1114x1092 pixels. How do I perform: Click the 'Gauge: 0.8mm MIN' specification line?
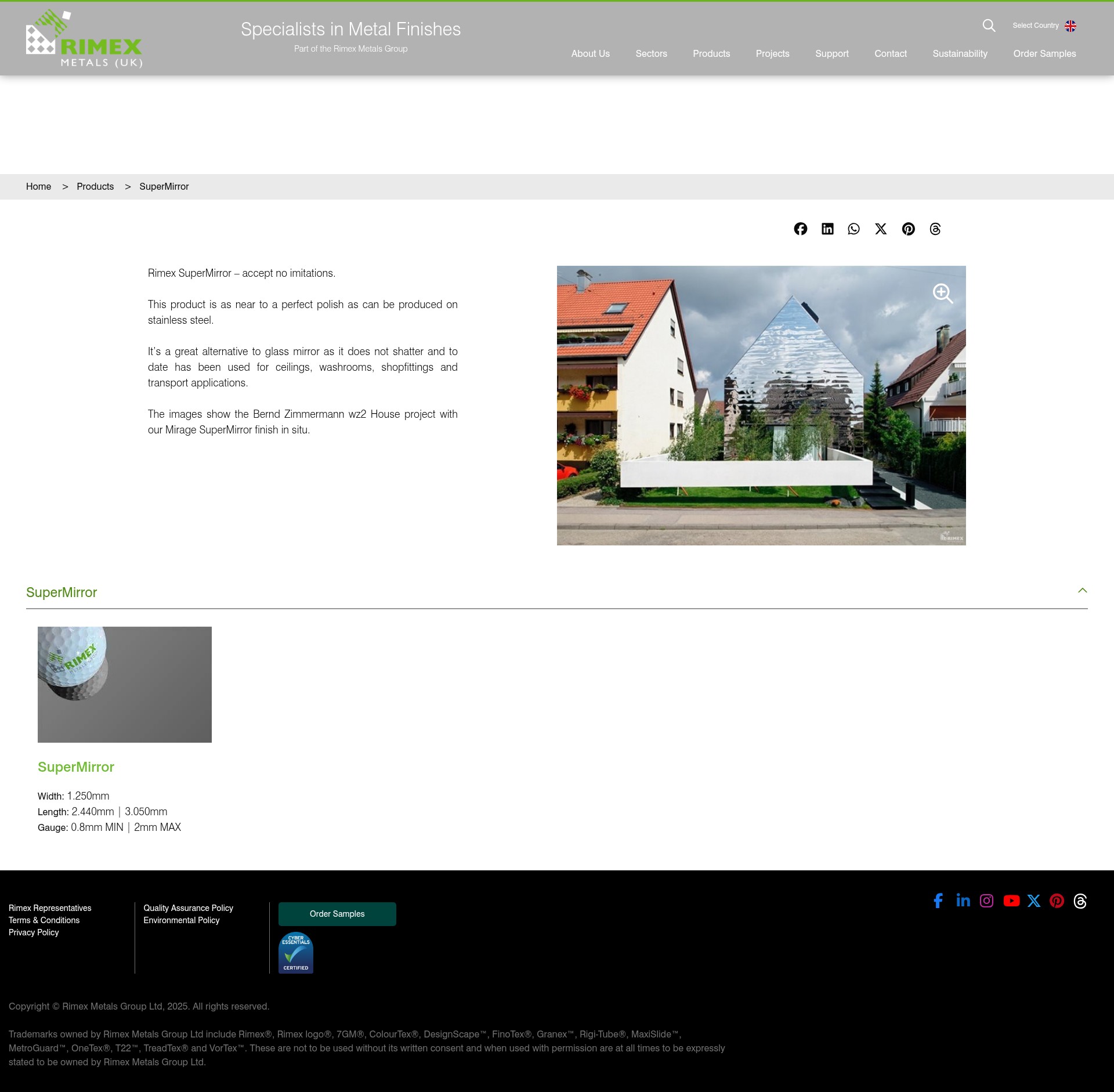(110, 827)
